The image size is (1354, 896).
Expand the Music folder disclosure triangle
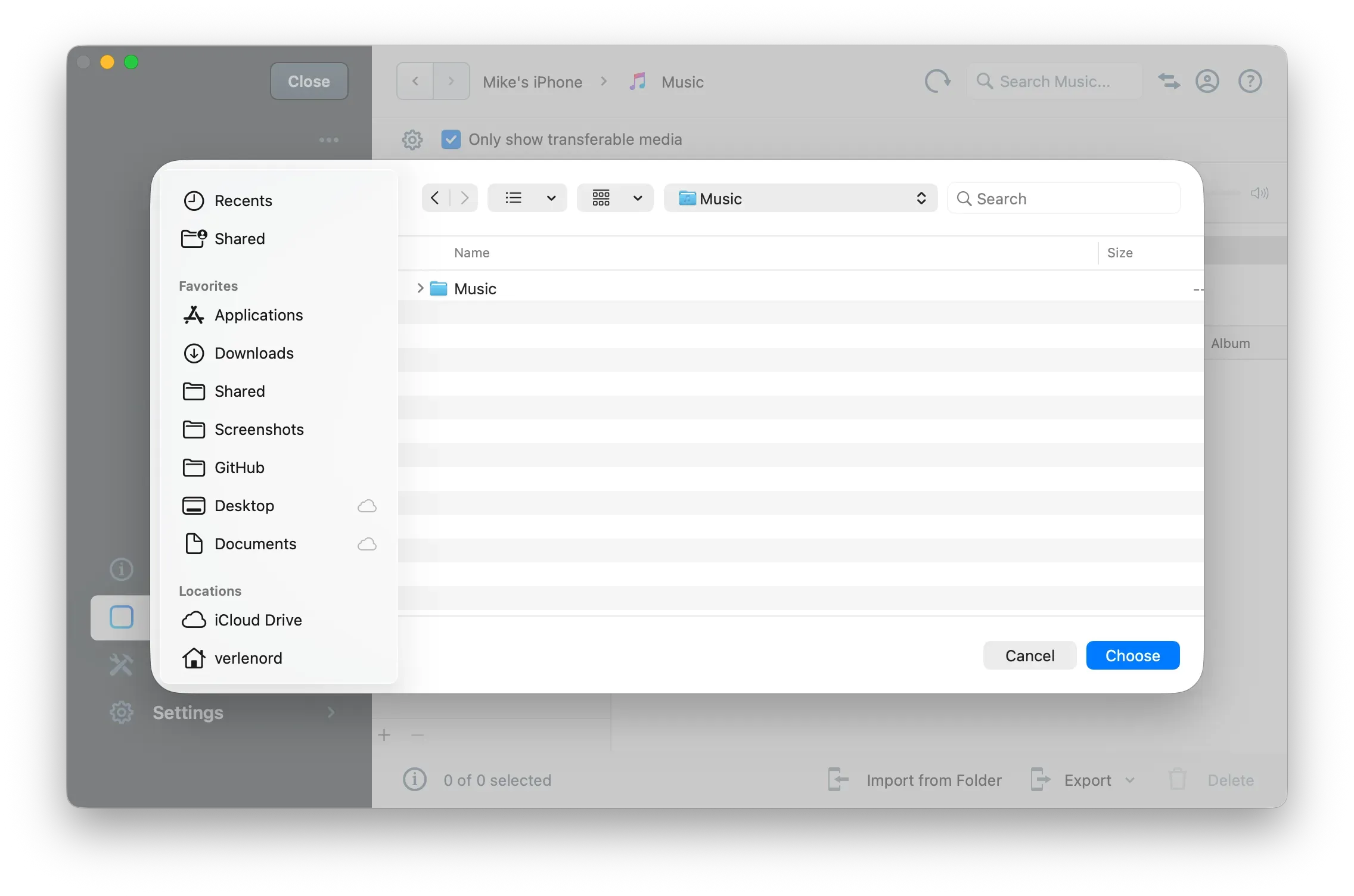pyautogui.click(x=421, y=288)
